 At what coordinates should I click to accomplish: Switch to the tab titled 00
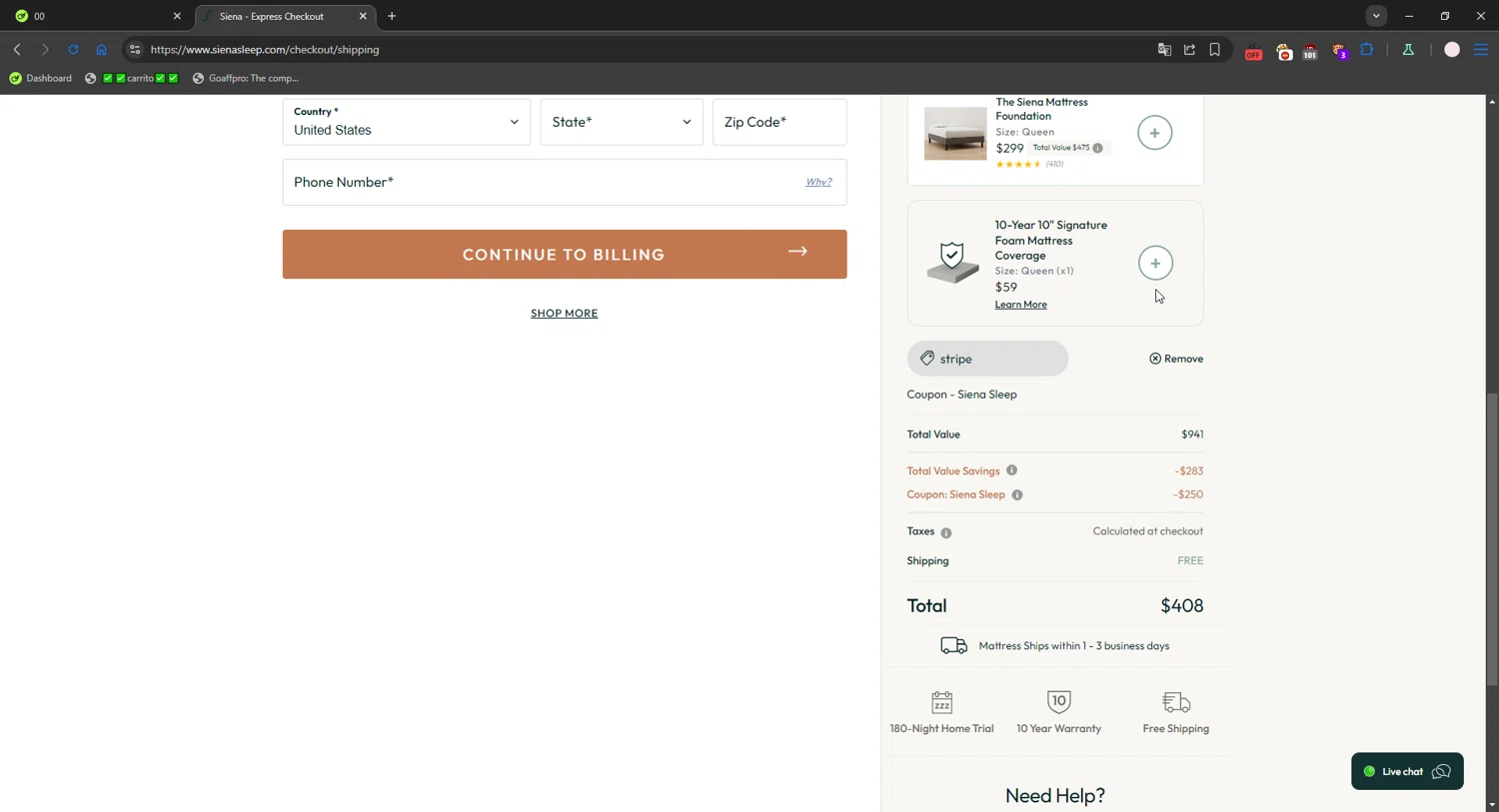point(95,16)
